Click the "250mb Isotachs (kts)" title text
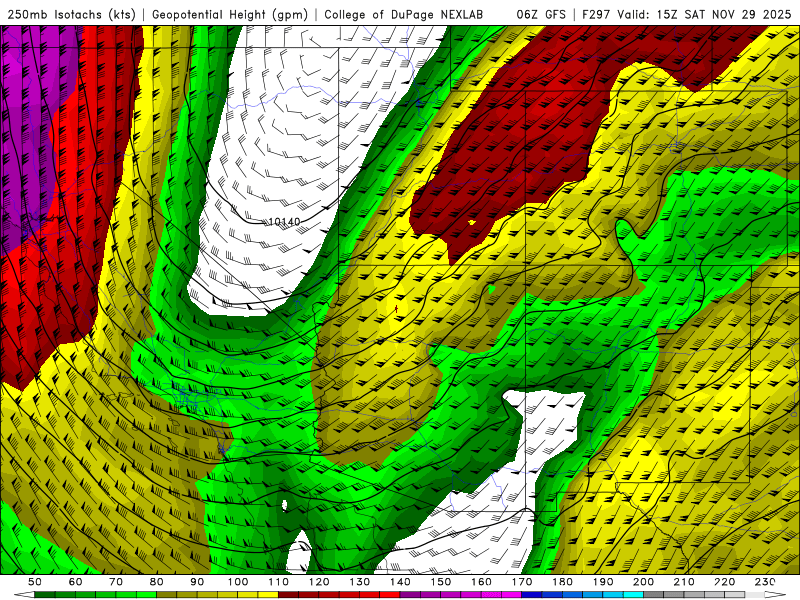The height and width of the screenshot is (600, 800). (x=72, y=14)
